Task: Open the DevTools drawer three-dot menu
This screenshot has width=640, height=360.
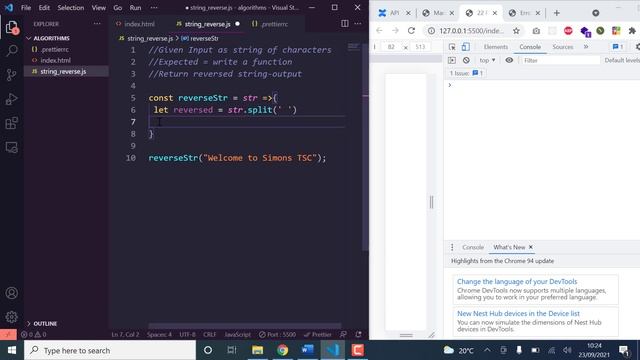Action: pyautogui.click(x=452, y=247)
